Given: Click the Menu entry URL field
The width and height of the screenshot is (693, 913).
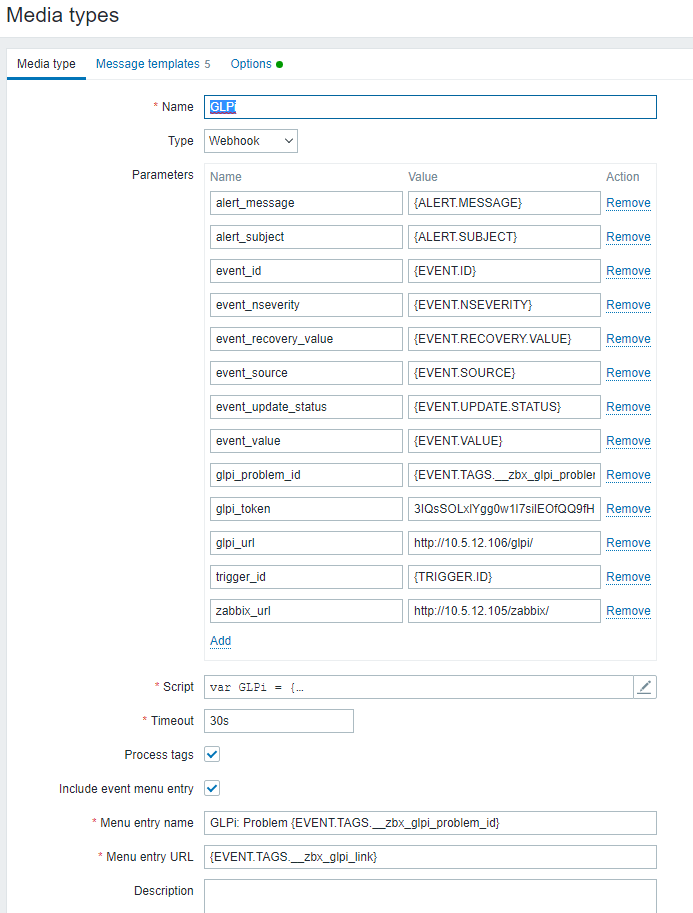Looking at the screenshot, I should click(x=430, y=857).
